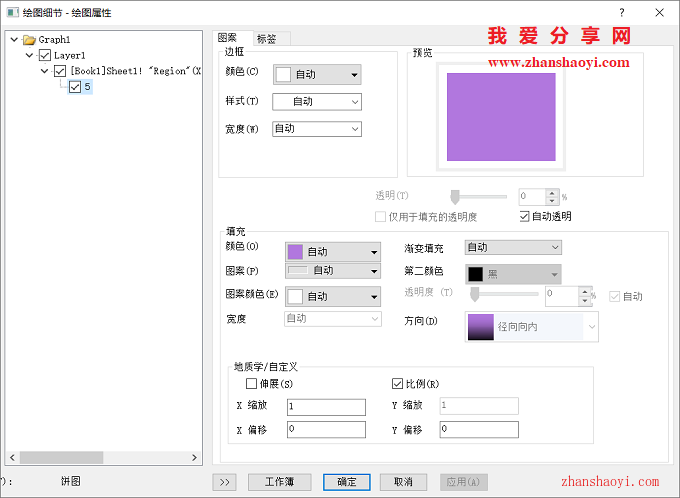Click the Y 偏移 input field
This screenshot has width=680, height=498.
pos(479,429)
